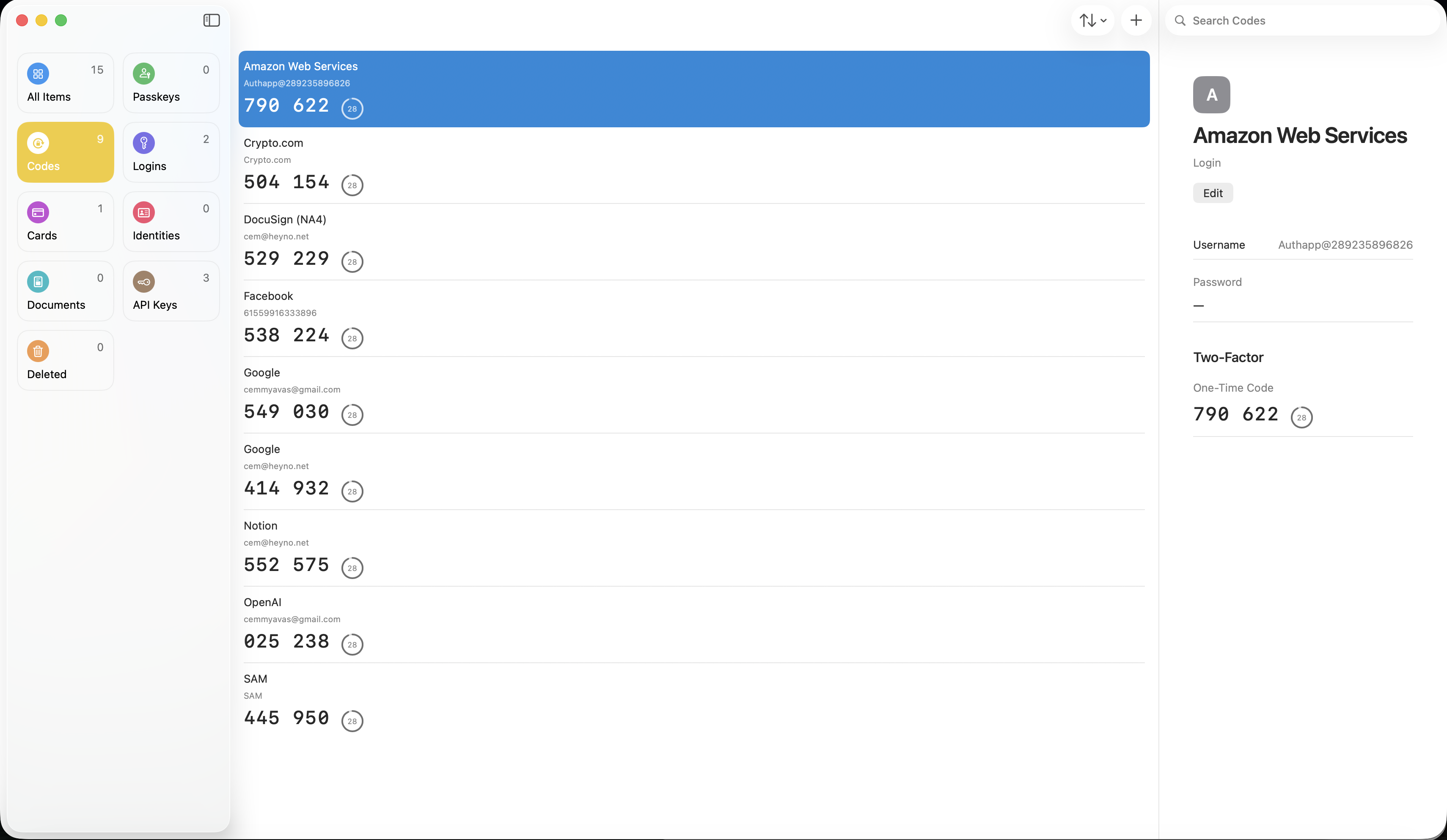
Task: Open the Passkeys category
Action: [x=171, y=83]
